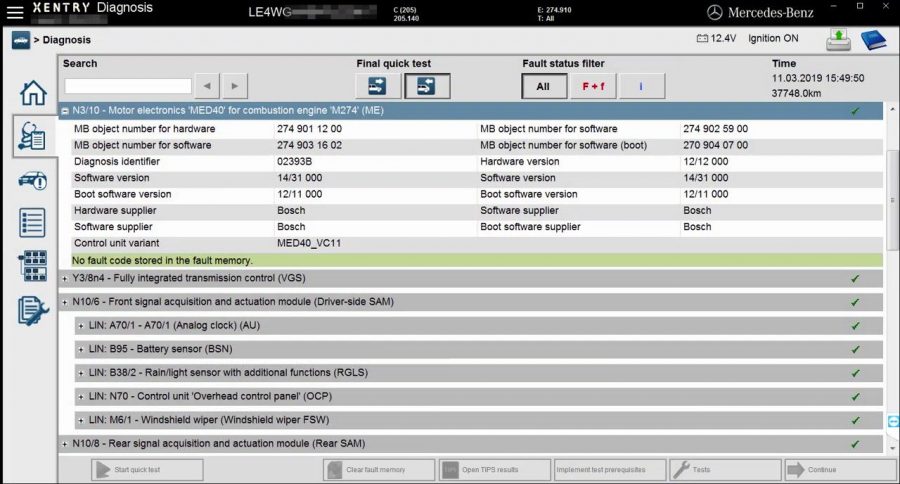
Task: Click the value '274 902 59 00'
Action: pyautogui.click(x=715, y=129)
